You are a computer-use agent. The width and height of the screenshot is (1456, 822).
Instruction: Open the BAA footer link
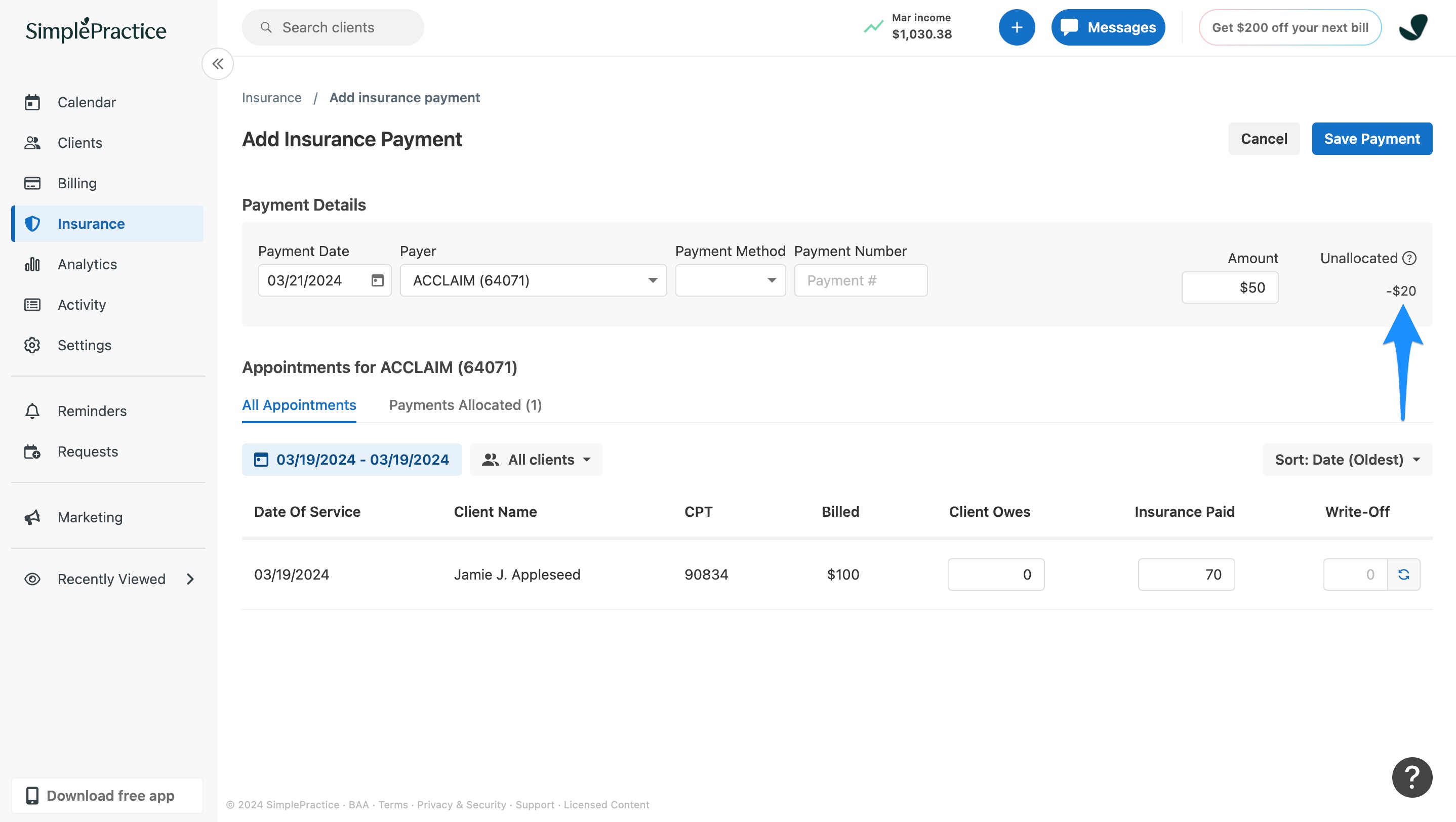click(x=358, y=804)
